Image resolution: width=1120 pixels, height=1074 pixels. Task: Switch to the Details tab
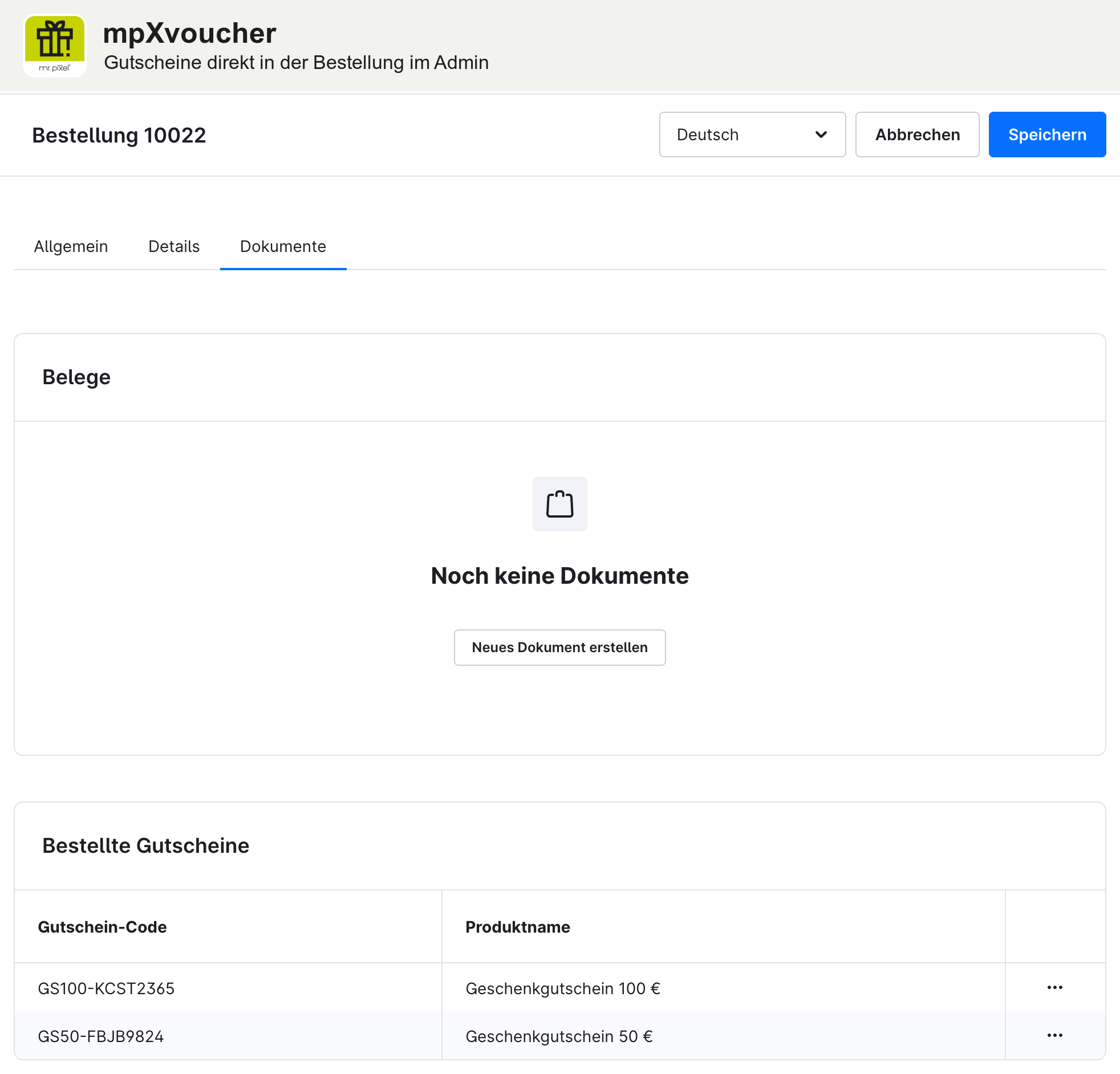click(x=174, y=246)
